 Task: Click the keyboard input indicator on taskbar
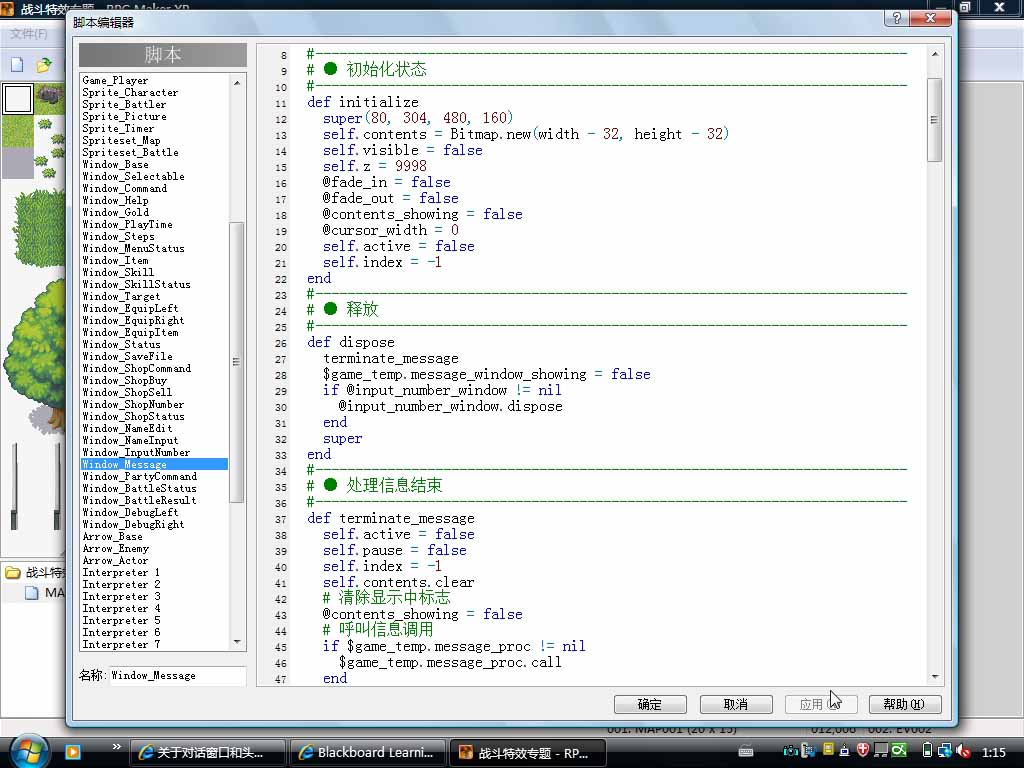[746, 752]
